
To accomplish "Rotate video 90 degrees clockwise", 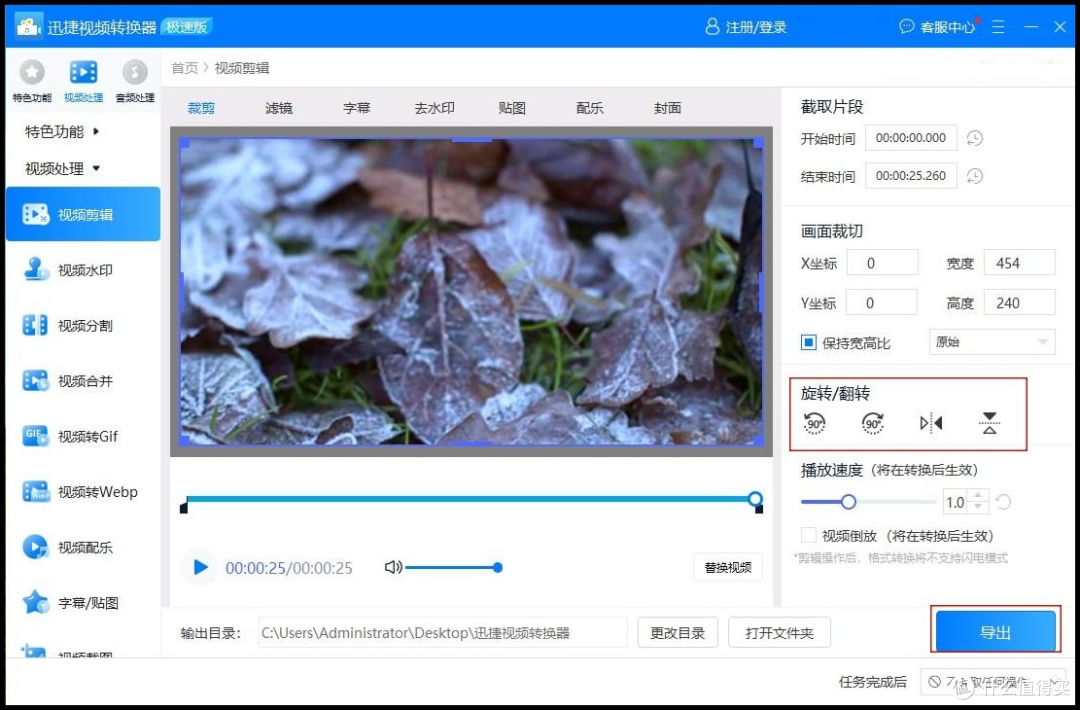I will tap(873, 423).
